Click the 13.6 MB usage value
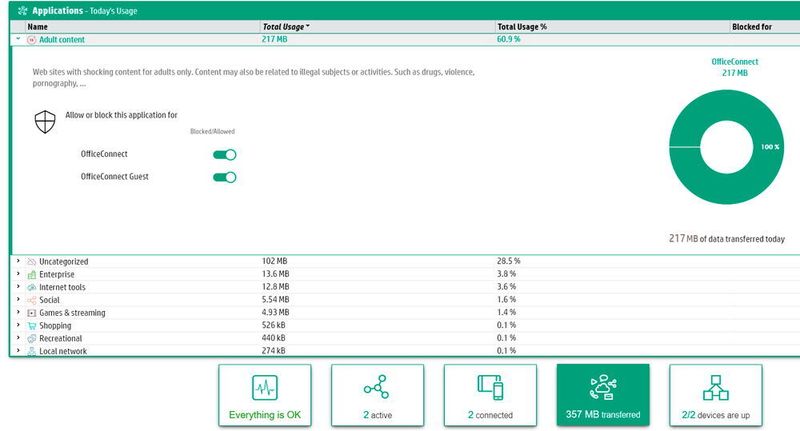800x431 pixels. point(276,274)
